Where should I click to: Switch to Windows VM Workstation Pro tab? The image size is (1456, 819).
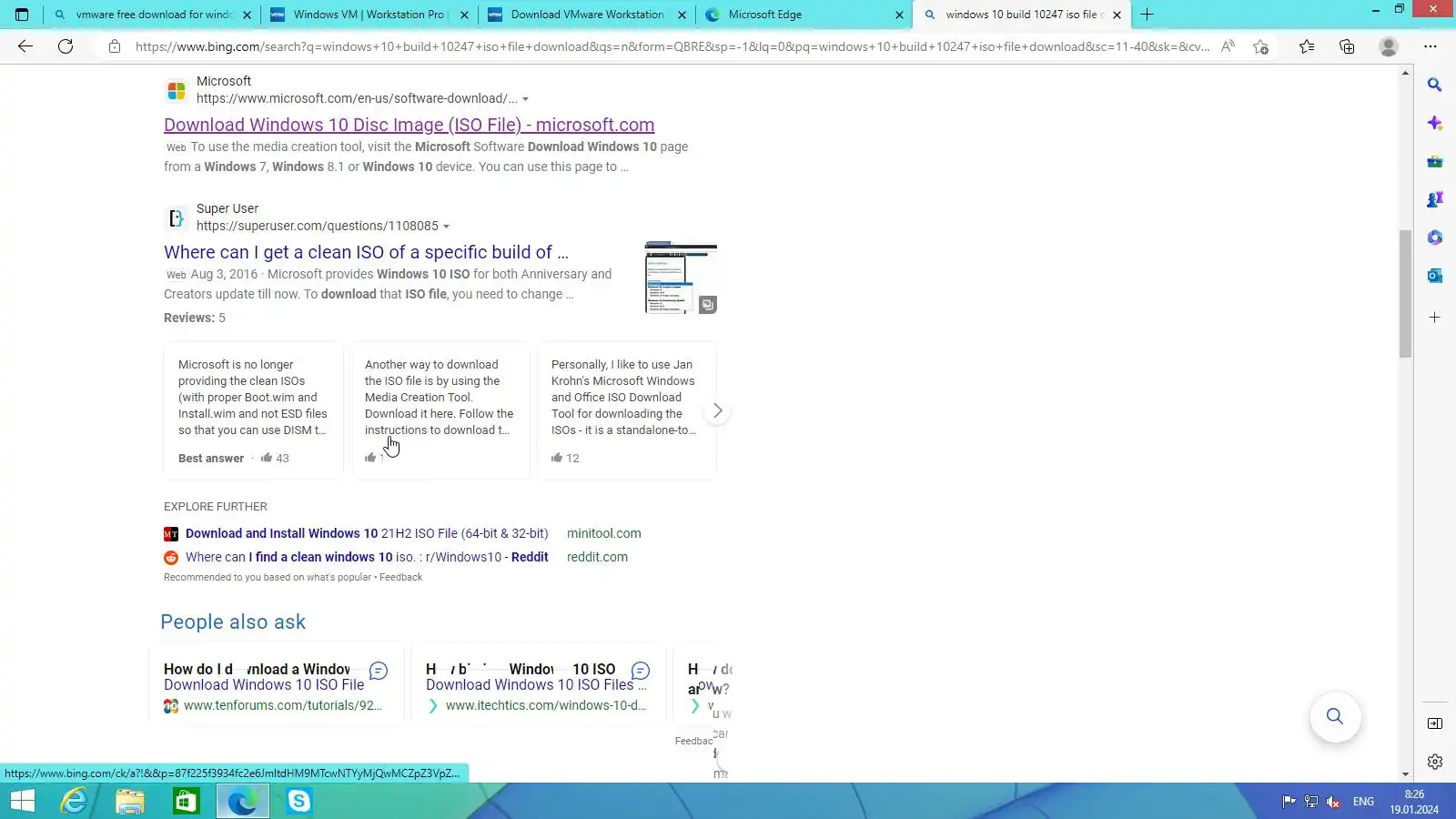369,15
